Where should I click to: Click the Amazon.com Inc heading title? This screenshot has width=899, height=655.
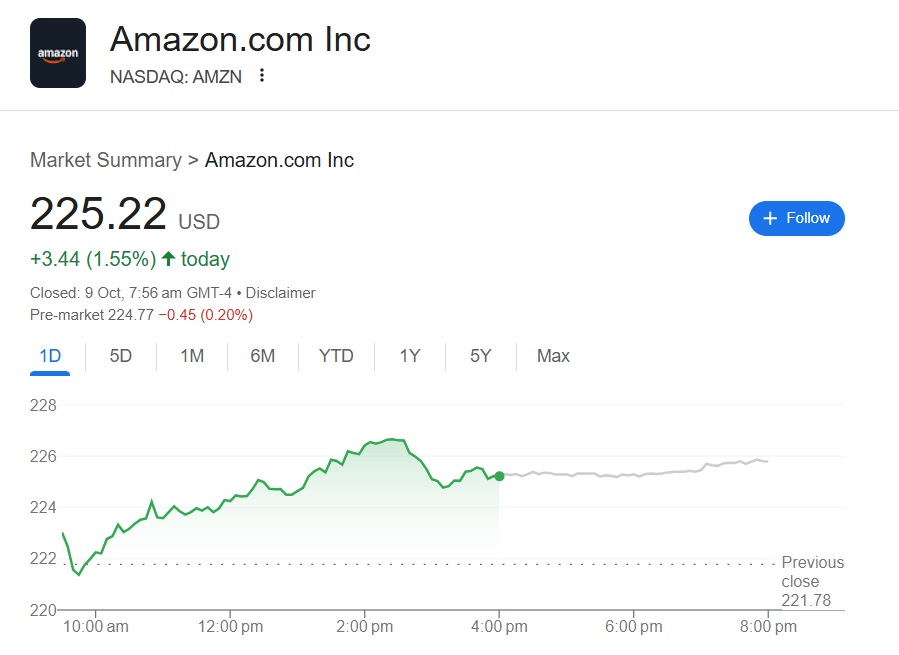240,40
